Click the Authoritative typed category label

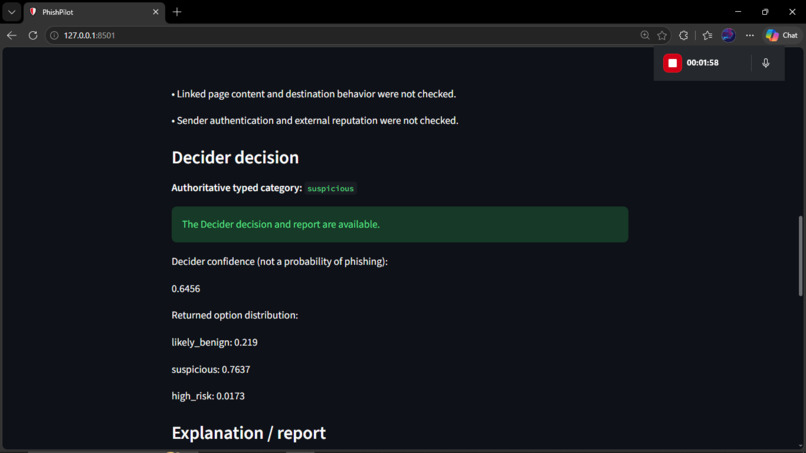pyautogui.click(x=236, y=188)
